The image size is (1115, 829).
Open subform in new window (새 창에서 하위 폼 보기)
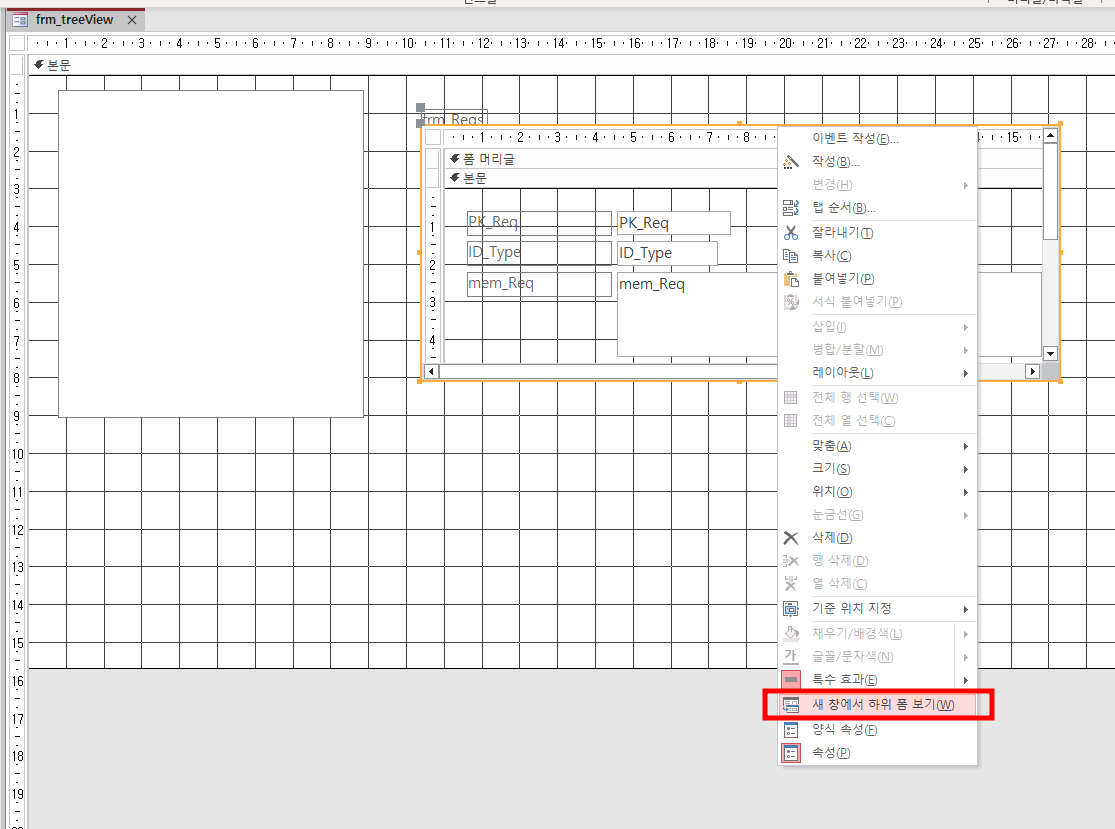pos(882,705)
